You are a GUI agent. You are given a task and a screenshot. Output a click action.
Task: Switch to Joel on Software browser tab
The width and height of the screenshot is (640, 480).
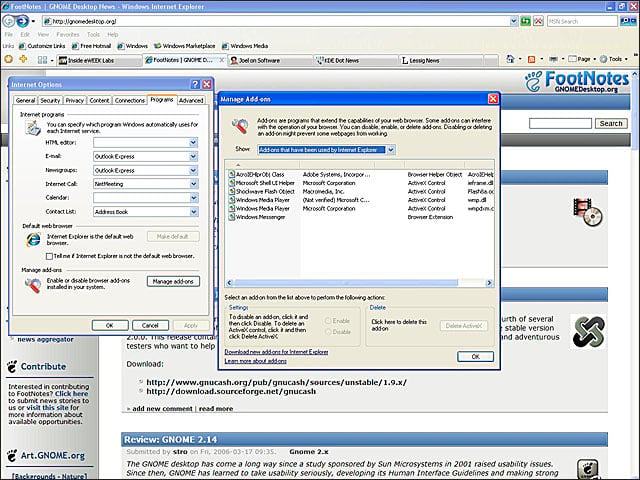coord(269,60)
